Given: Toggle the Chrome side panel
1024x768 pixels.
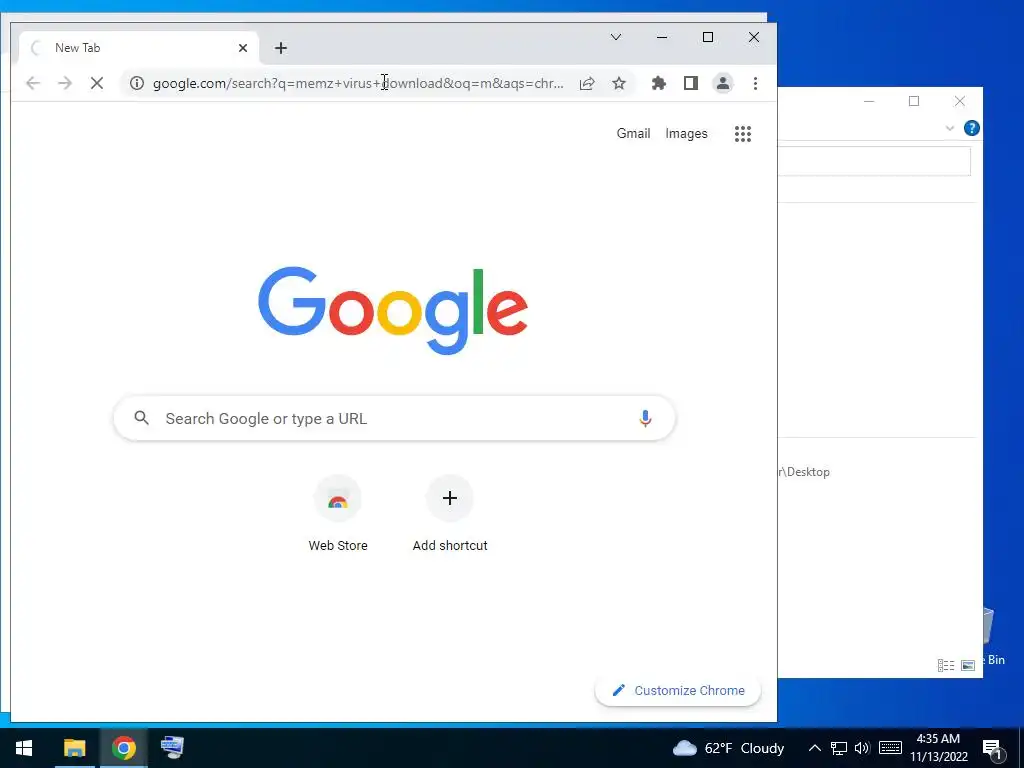Looking at the screenshot, I should pyautogui.click(x=691, y=83).
